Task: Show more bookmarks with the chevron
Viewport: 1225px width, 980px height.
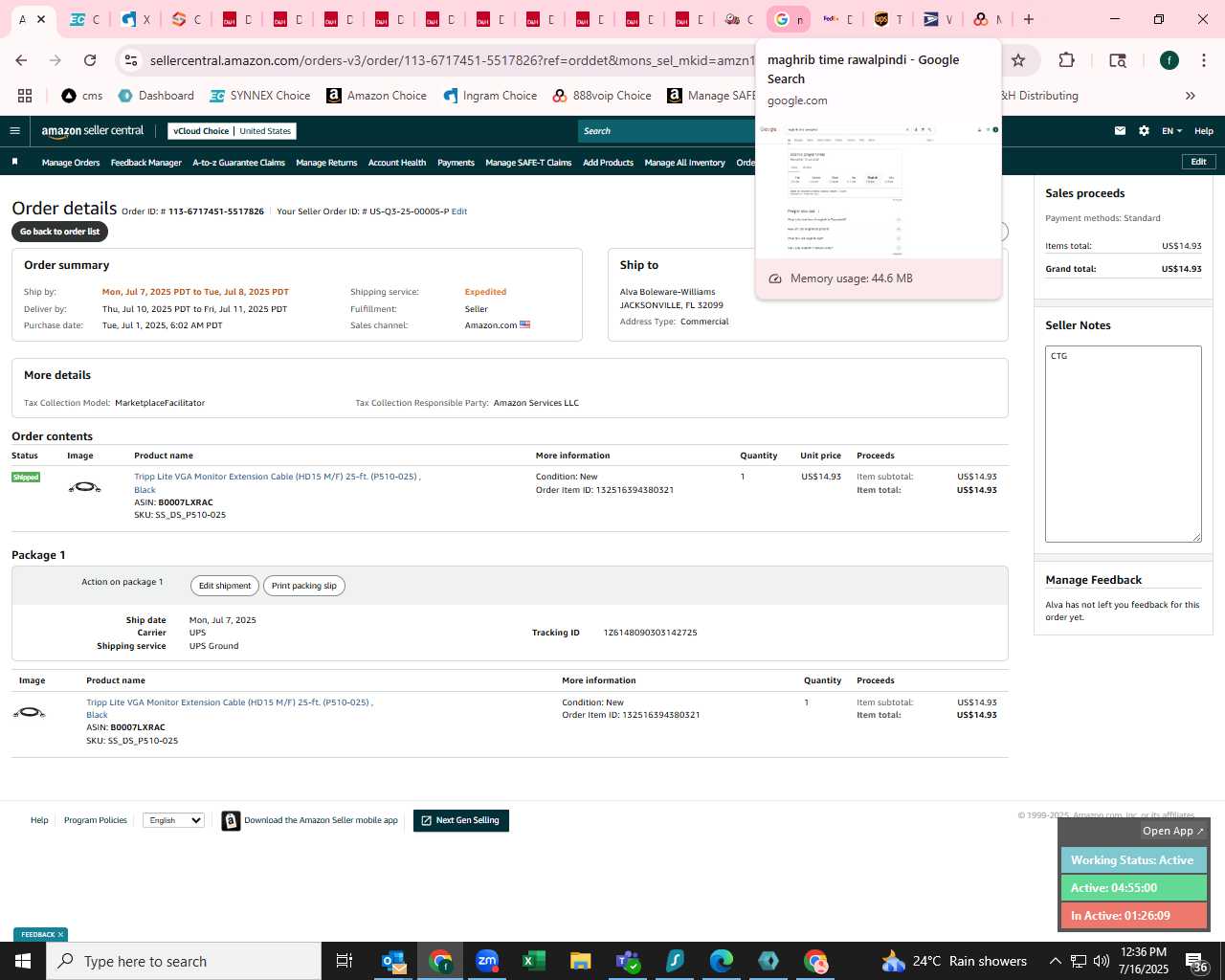Action: 1191,96
